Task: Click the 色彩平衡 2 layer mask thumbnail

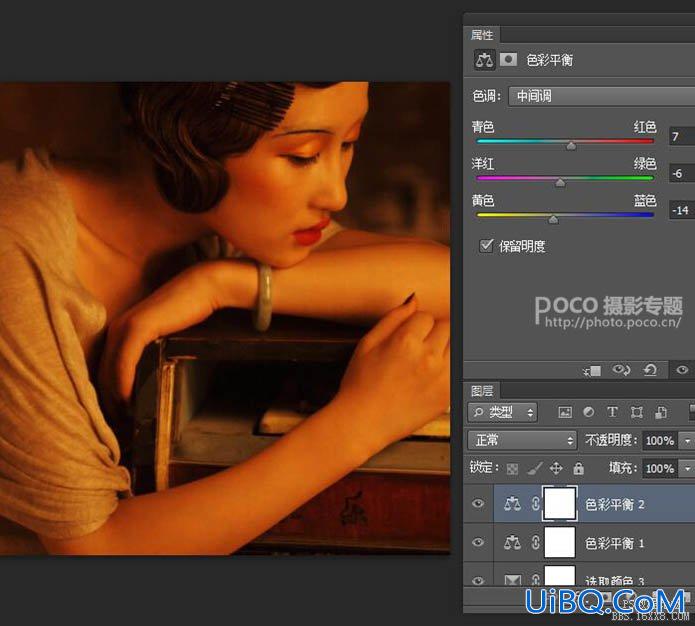Action: coord(560,503)
